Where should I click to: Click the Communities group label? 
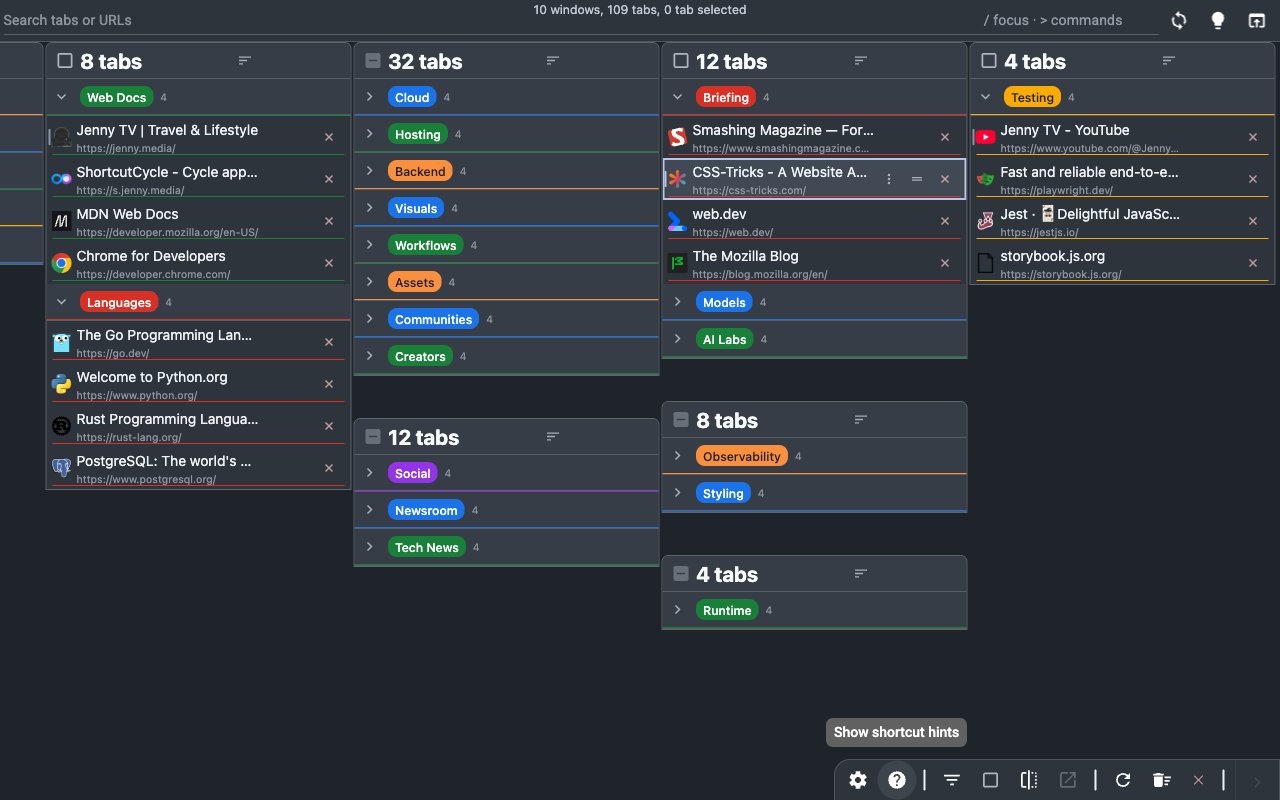coord(433,319)
